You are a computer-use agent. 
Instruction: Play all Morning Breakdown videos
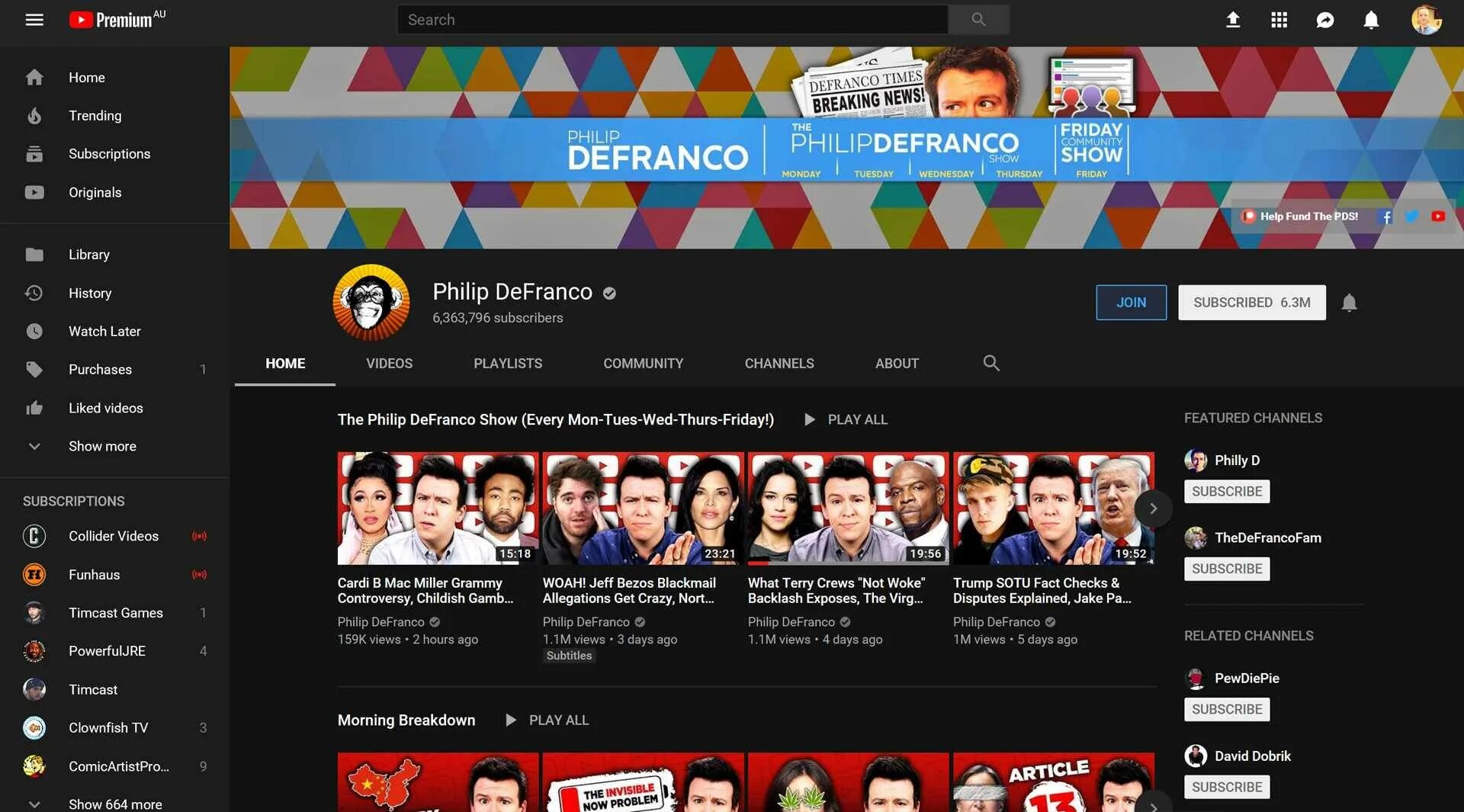[x=547, y=721]
